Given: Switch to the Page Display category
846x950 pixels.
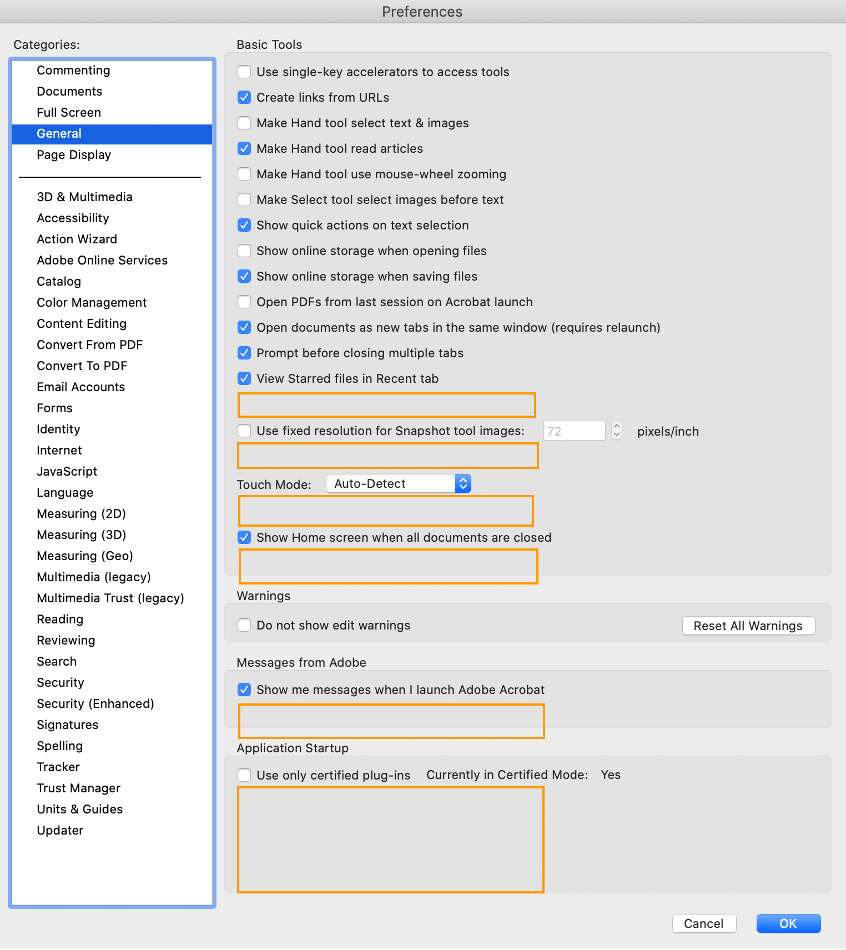Looking at the screenshot, I should pyautogui.click(x=73, y=155).
